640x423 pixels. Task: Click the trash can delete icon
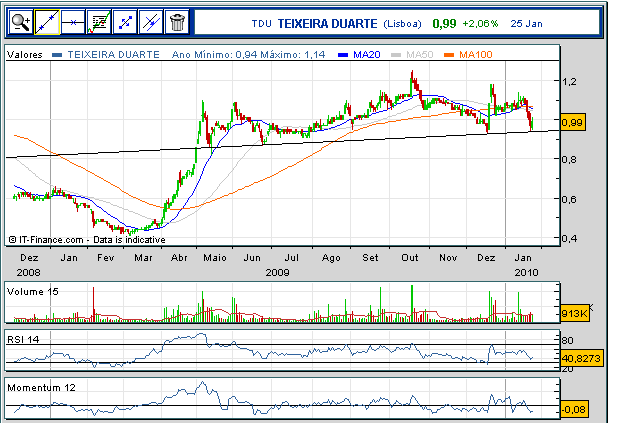click(x=177, y=22)
